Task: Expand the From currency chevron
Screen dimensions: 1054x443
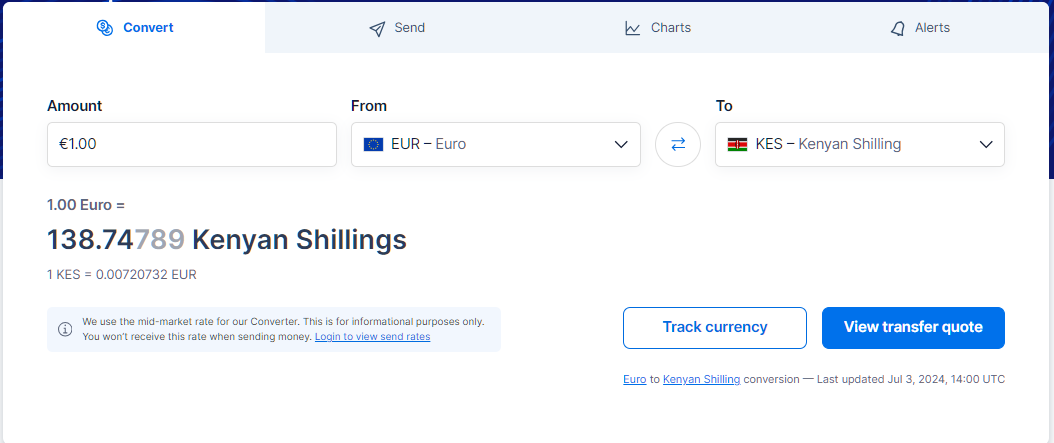Action: pos(622,145)
